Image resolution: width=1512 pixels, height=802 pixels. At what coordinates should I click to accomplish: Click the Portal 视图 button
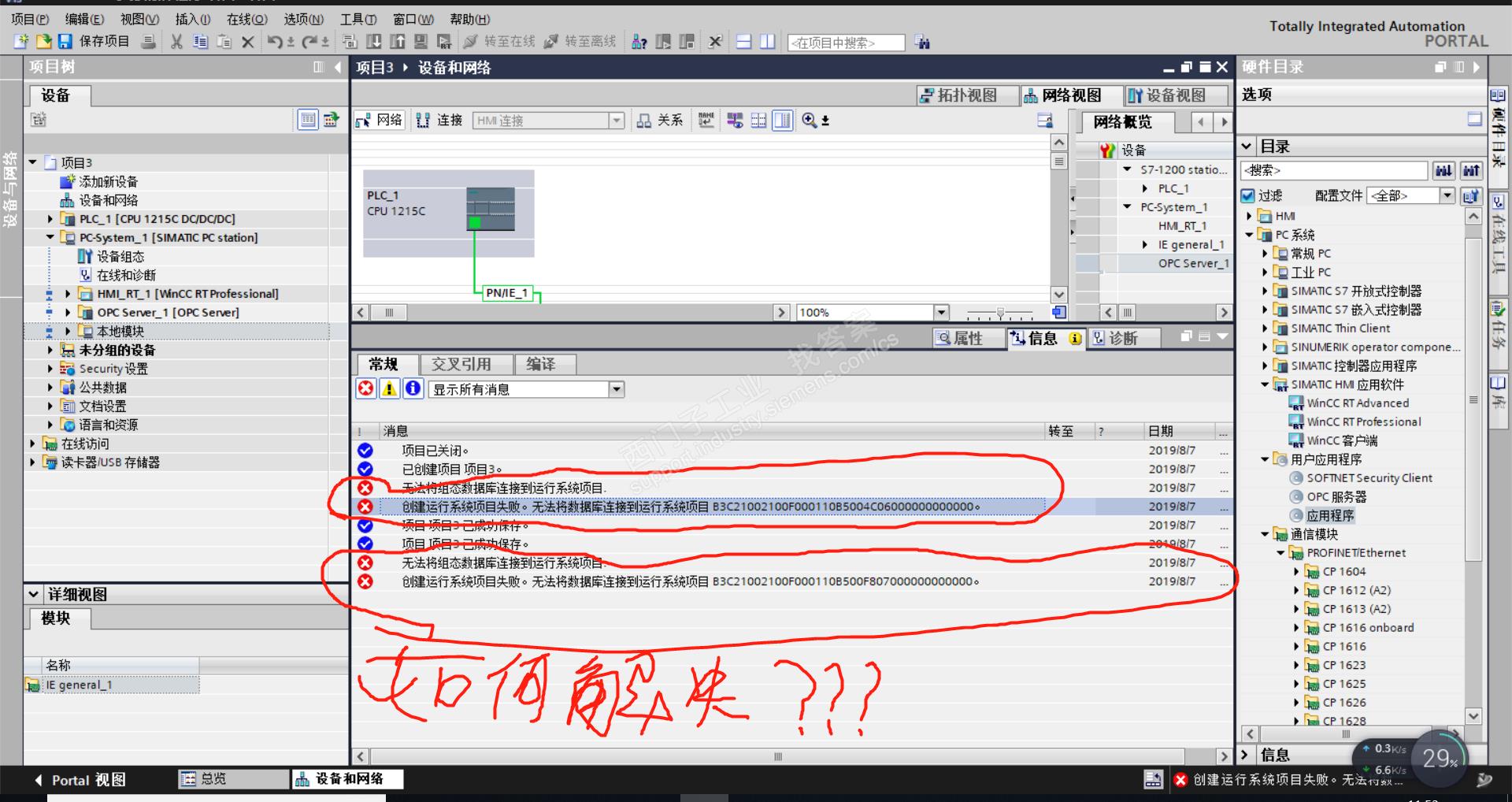point(80,780)
